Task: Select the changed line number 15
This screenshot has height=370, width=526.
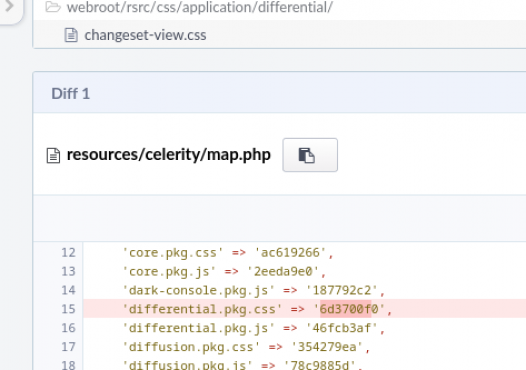Action: point(68,309)
